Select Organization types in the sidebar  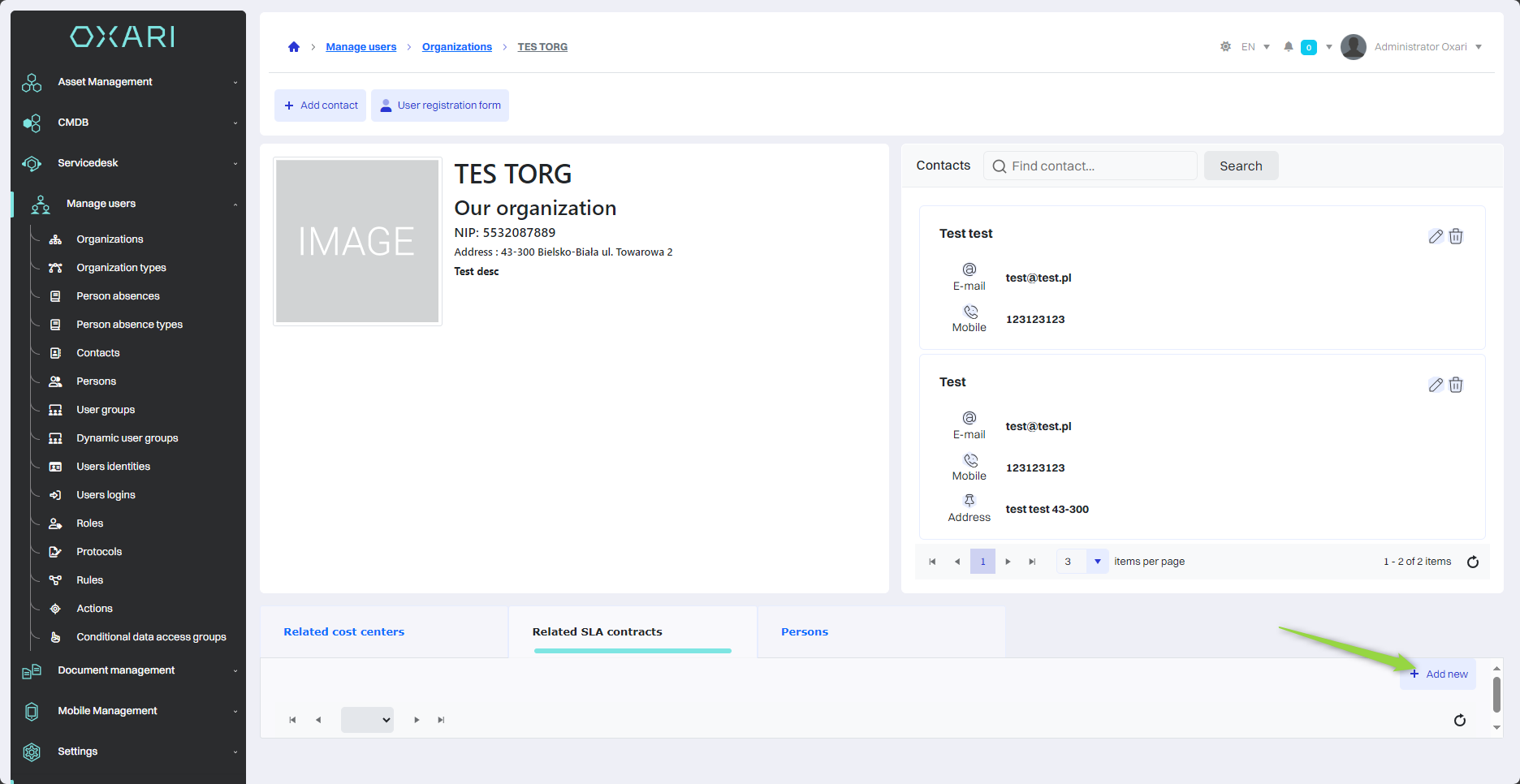tap(121, 268)
